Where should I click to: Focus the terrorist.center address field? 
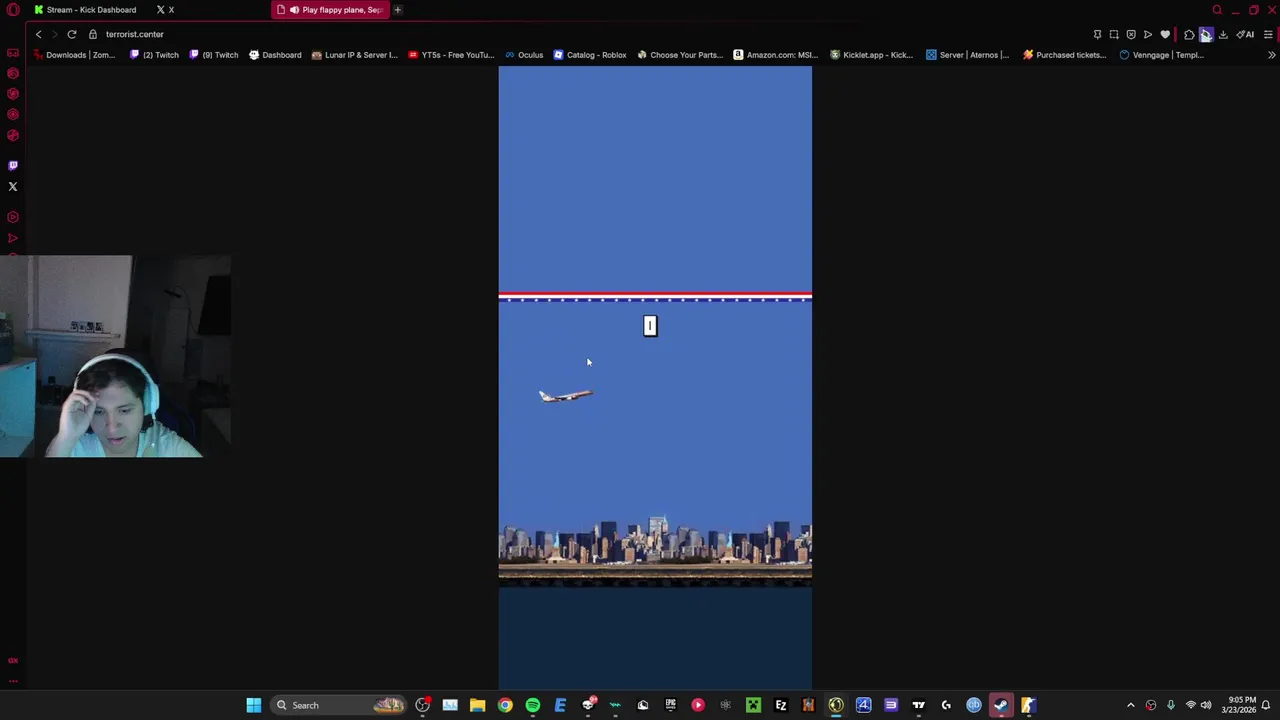point(135,34)
